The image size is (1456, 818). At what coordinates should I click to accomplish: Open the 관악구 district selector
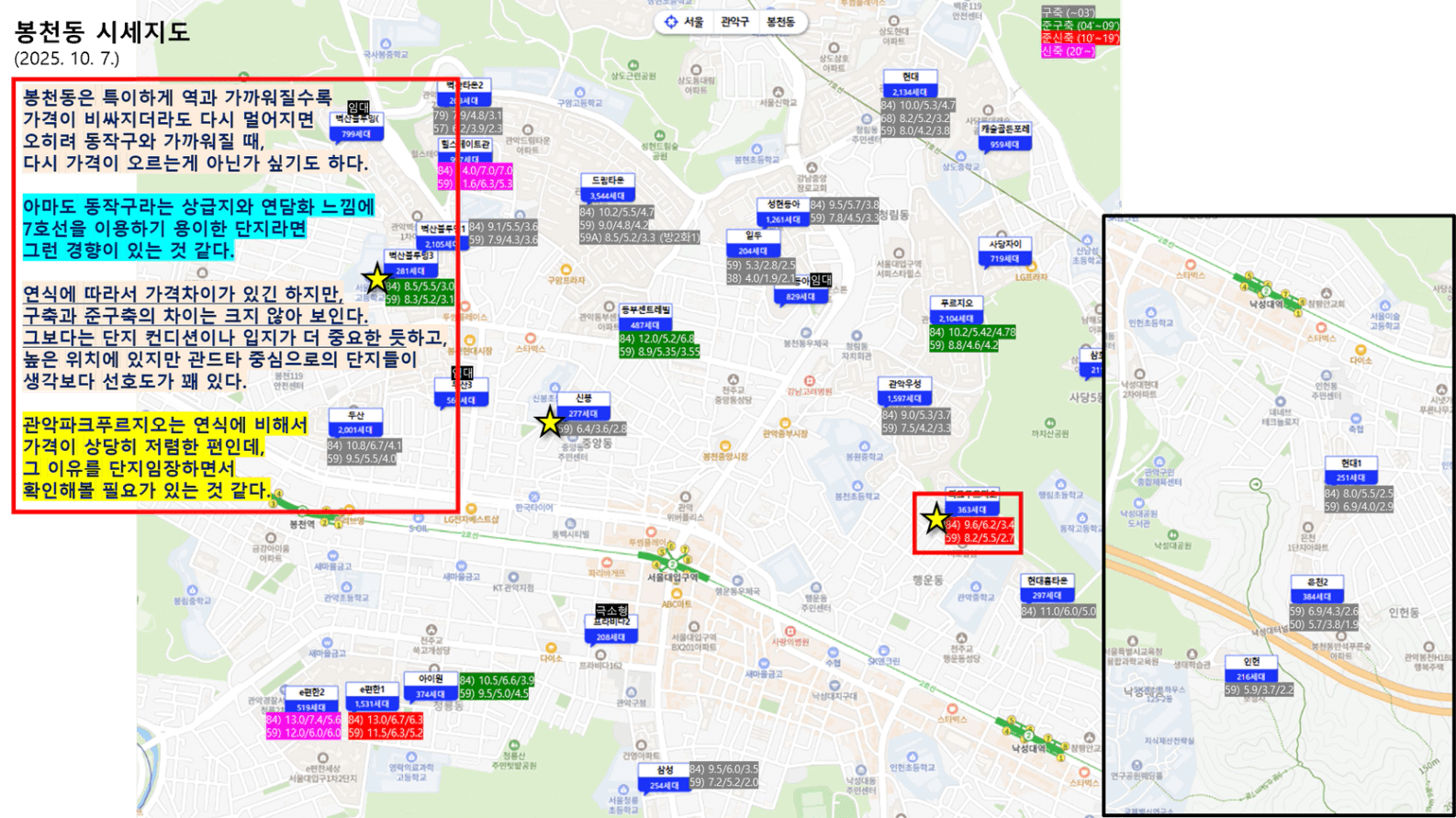[734, 22]
